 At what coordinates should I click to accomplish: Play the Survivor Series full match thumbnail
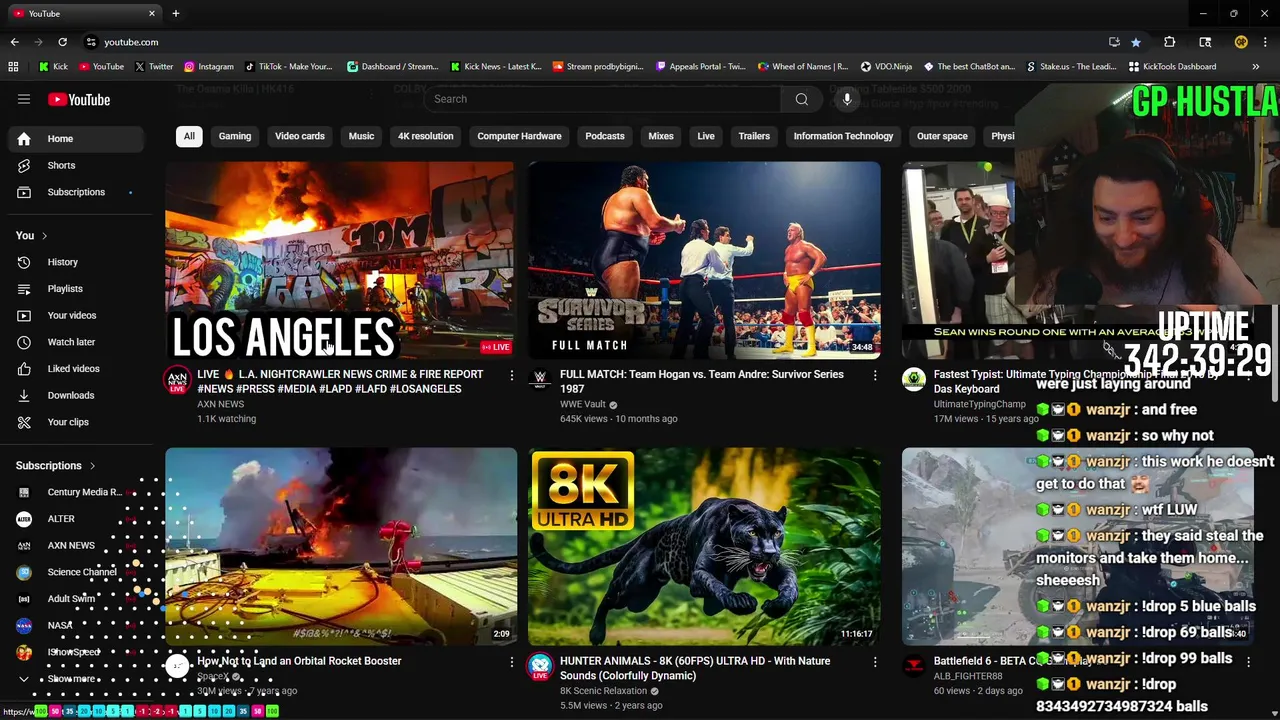point(704,260)
